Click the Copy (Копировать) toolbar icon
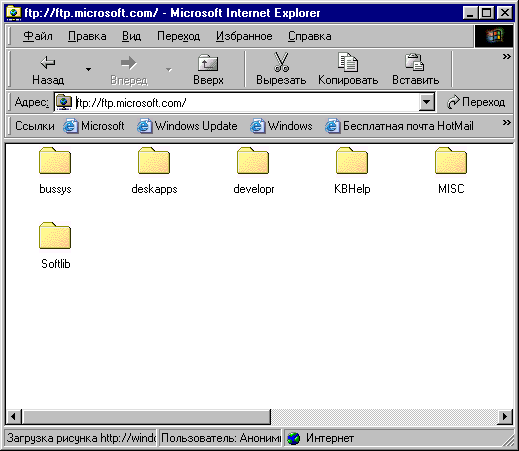Image resolution: width=519 pixels, height=451 pixels. [348, 62]
